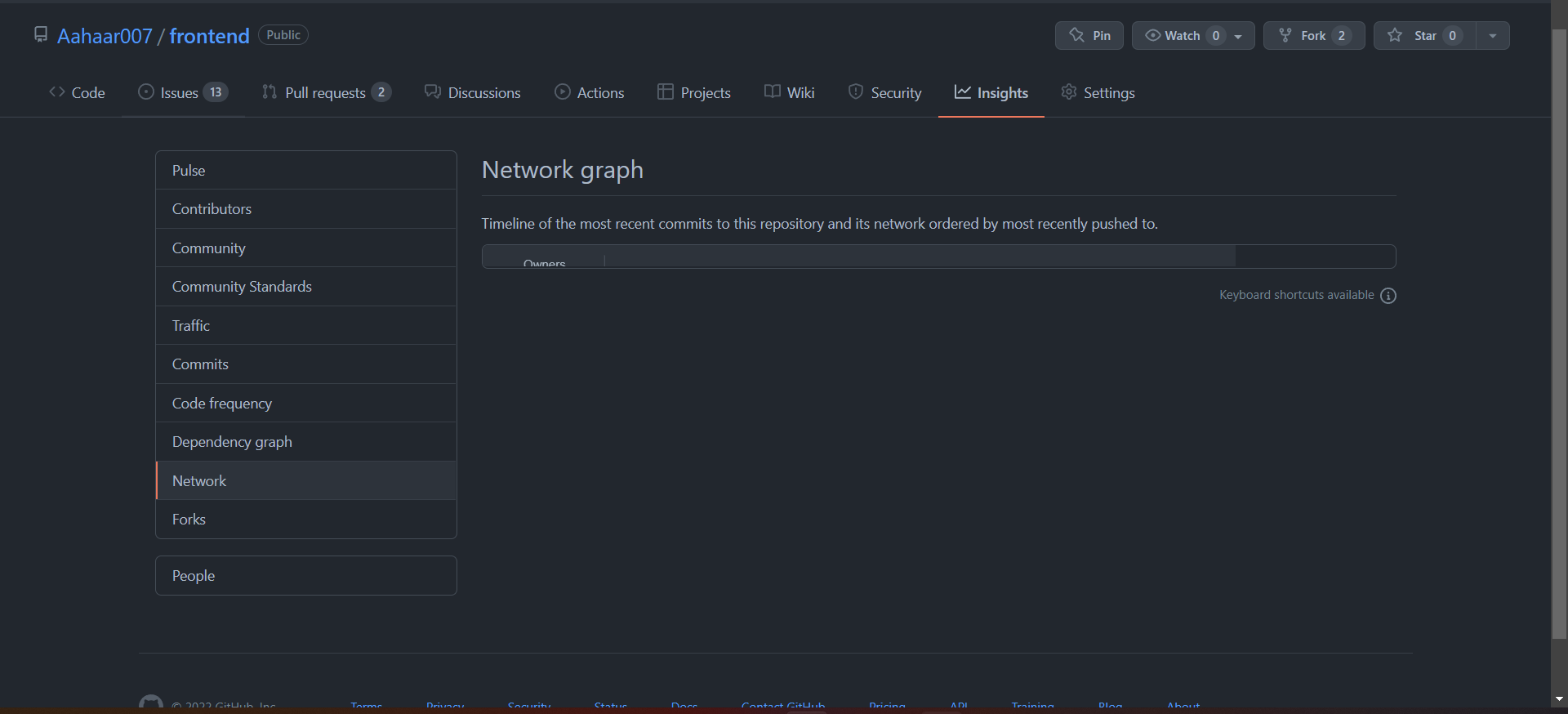Click the Network graph heading
This screenshot has width=1568, height=714.
coord(563,170)
